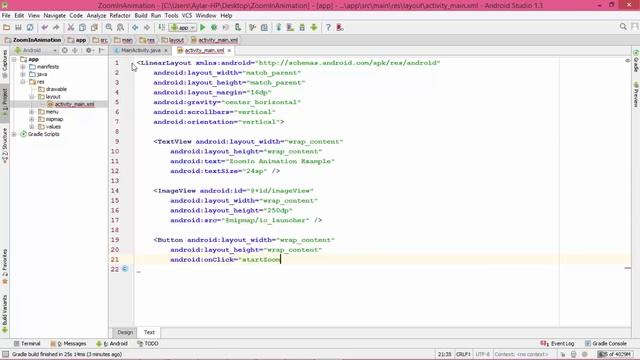Screen dimensions: 640x360
Task: Switch to the Design editor tab
Action: click(x=125, y=332)
